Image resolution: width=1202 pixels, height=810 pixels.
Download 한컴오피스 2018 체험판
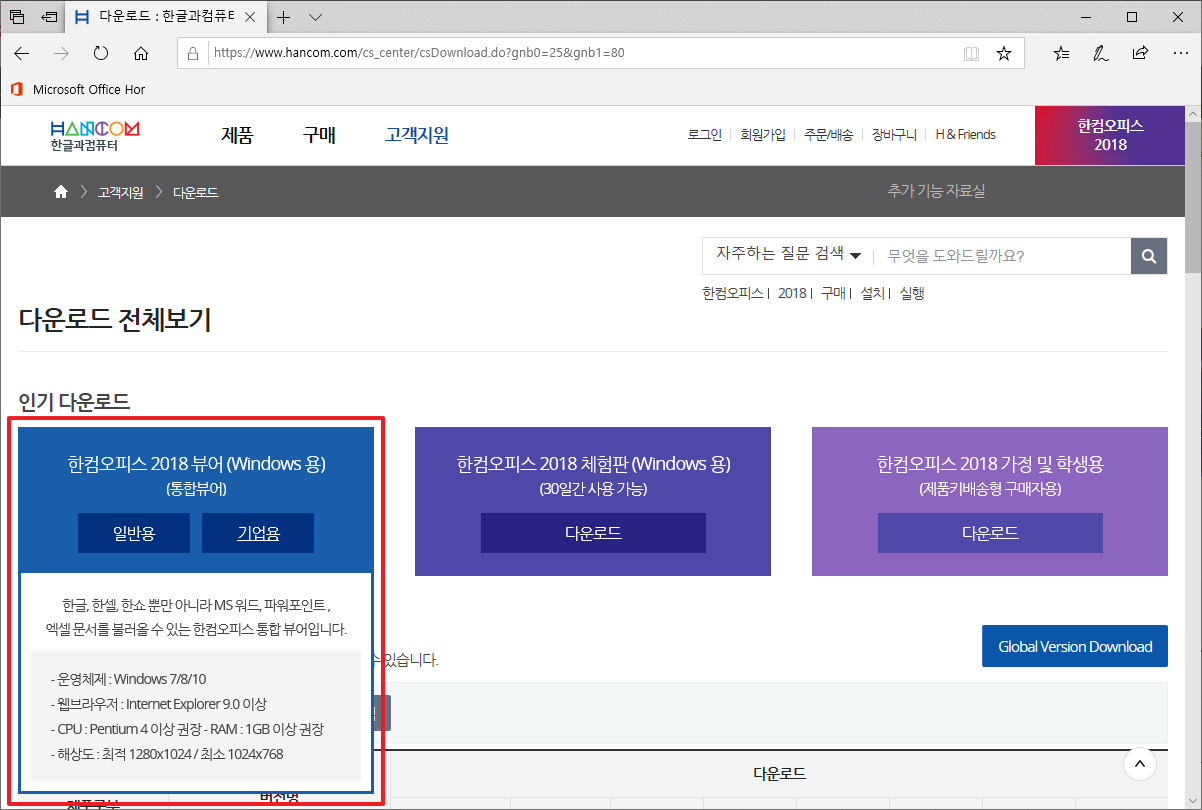[593, 533]
